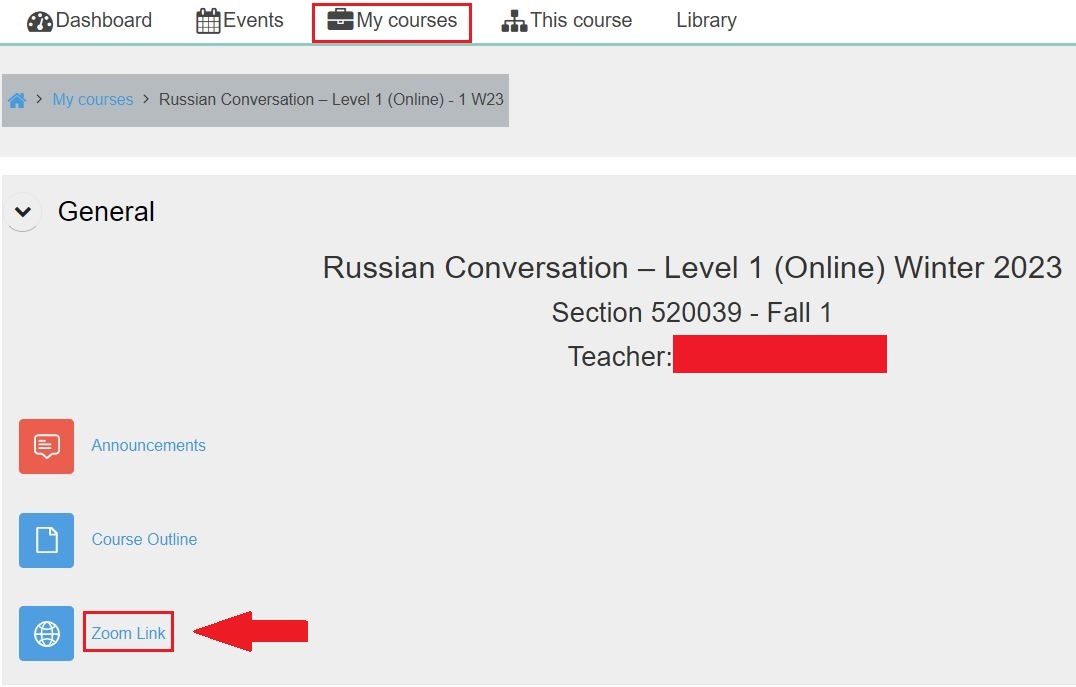Click the sitemap icon beside This course
The image size is (1076, 687).
pos(512,19)
